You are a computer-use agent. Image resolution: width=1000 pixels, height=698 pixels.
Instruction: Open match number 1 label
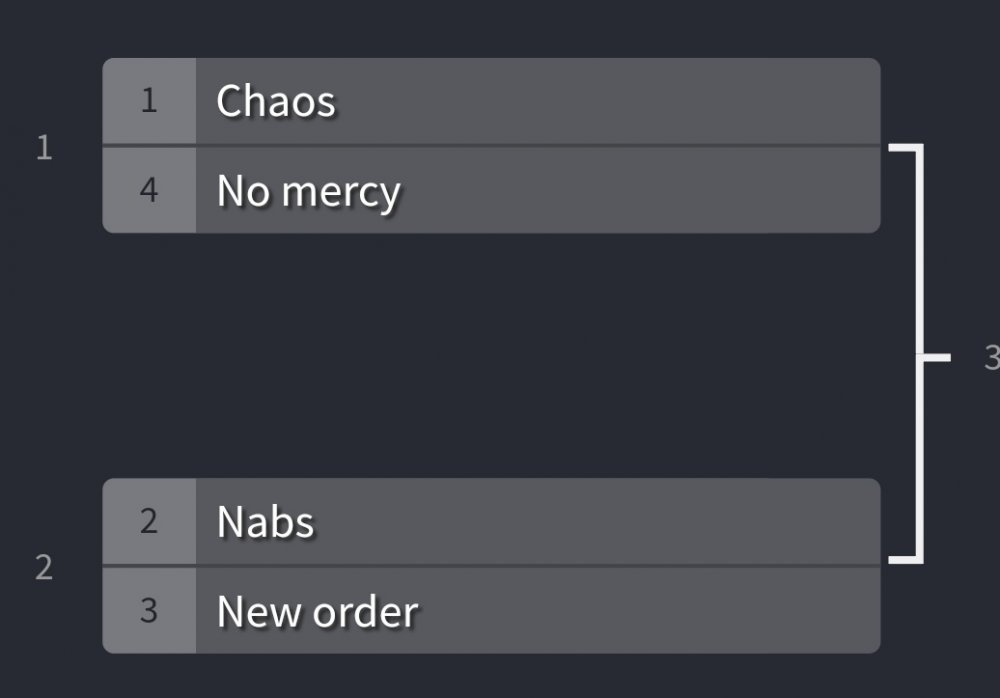pyautogui.click(x=44, y=148)
